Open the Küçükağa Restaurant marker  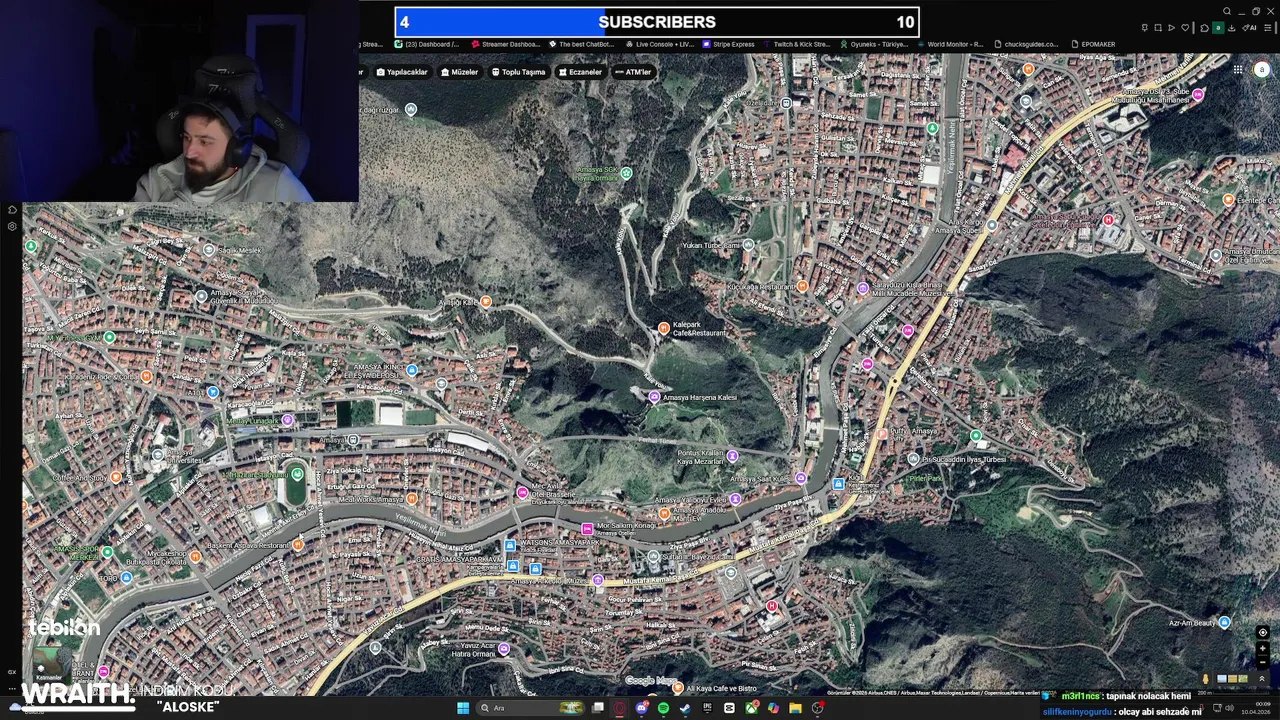point(802,286)
